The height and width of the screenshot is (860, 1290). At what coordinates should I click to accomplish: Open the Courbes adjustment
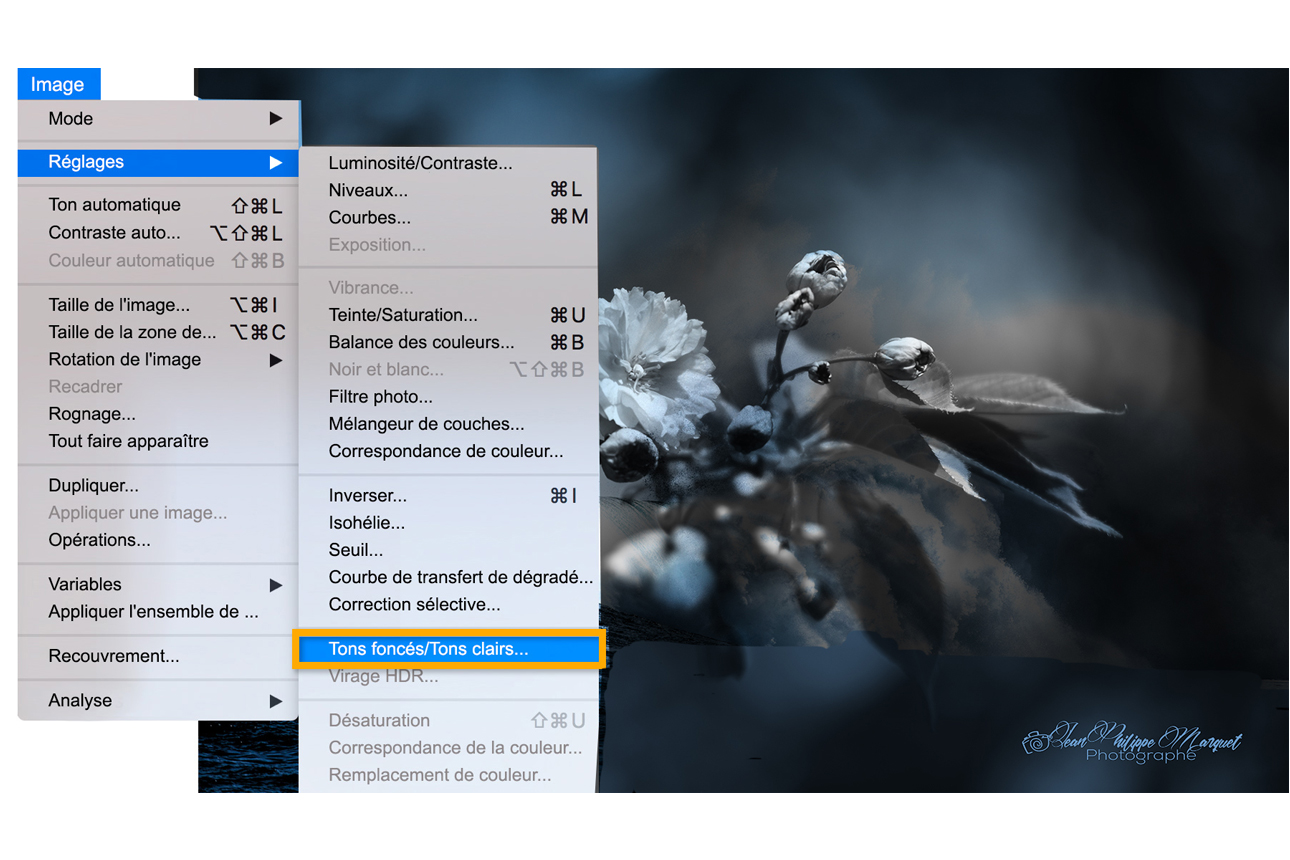[x=369, y=217]
